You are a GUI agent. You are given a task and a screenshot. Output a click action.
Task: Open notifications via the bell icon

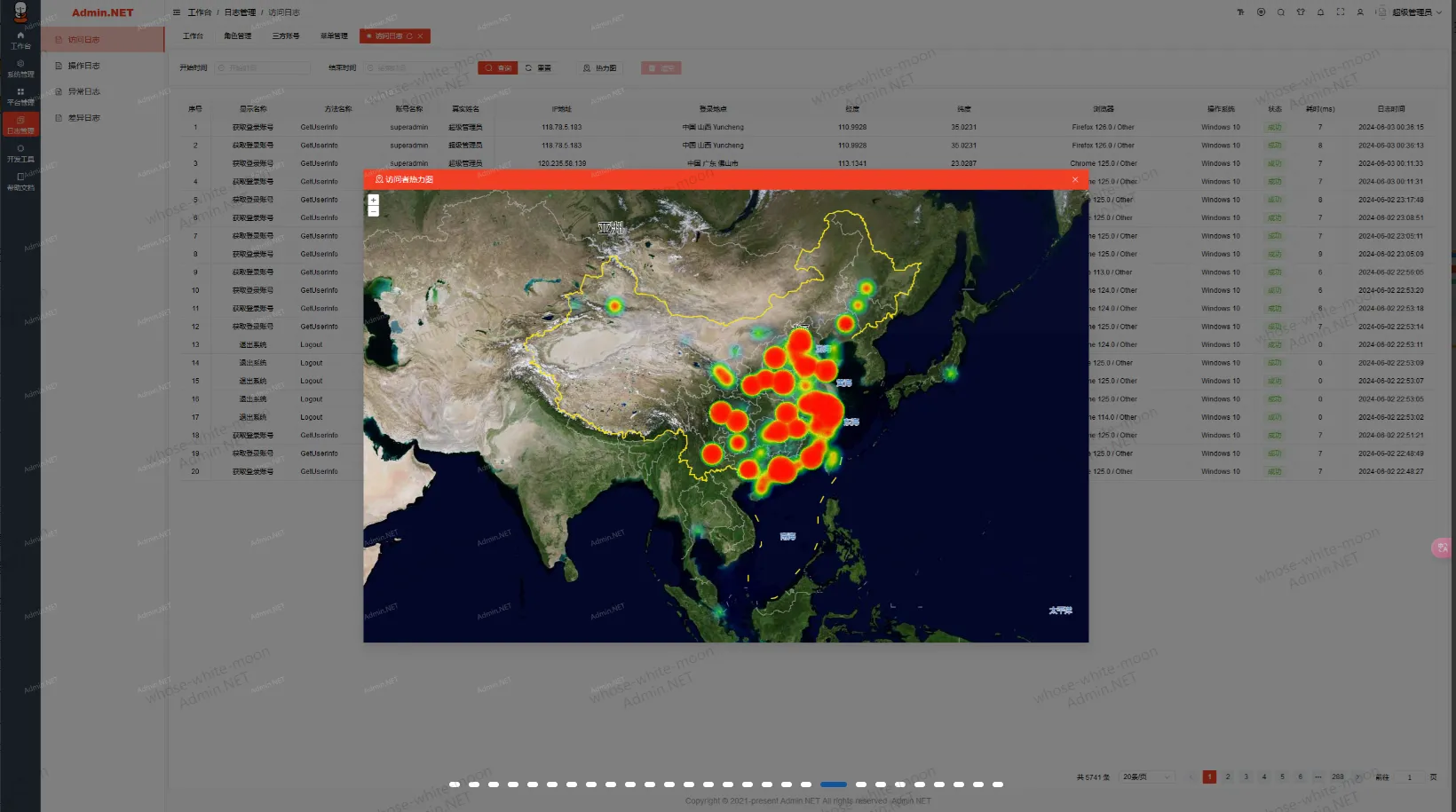[x=1320, y=12]
